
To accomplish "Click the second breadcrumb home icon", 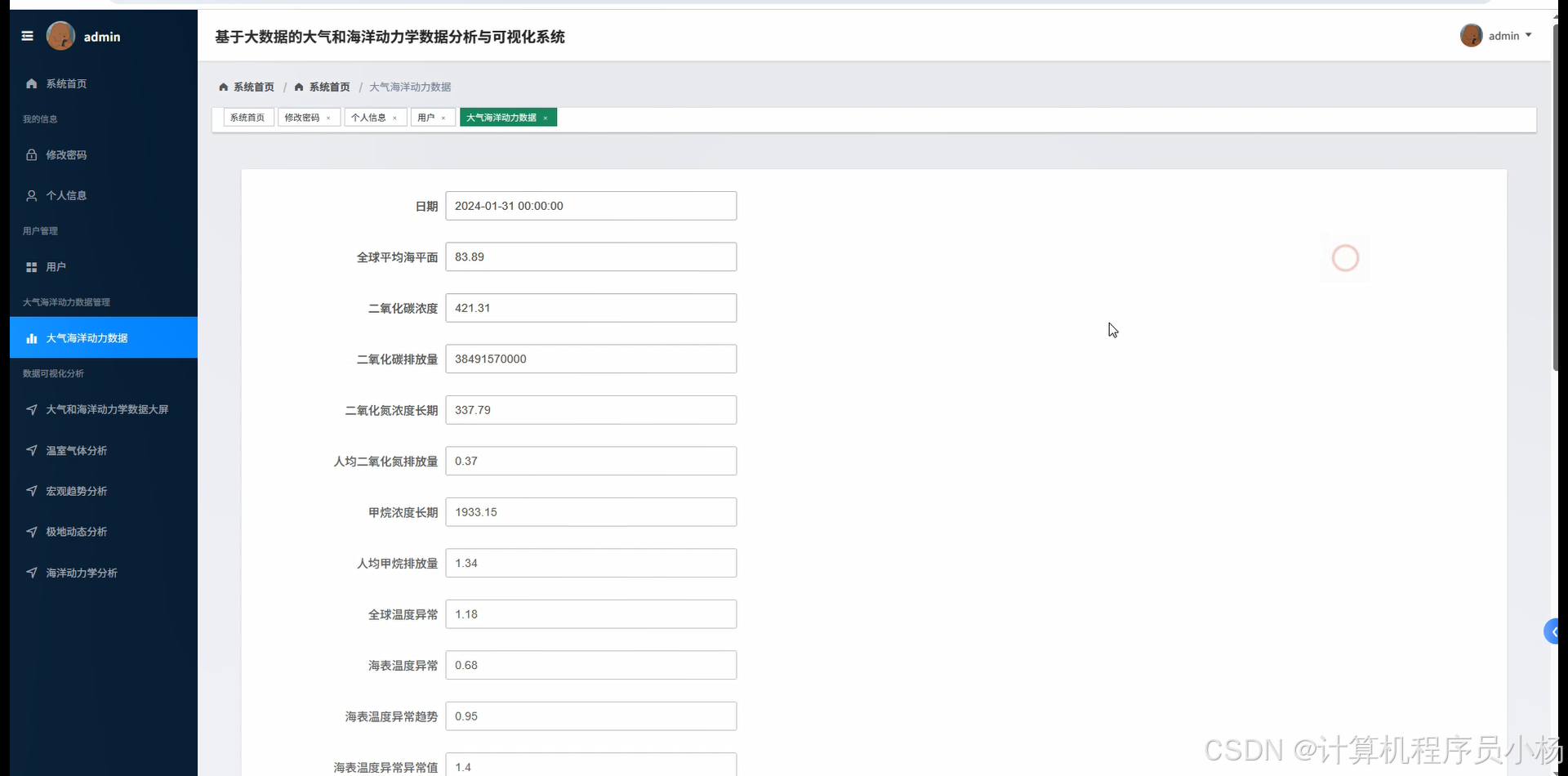I will [x=299, y=87].
